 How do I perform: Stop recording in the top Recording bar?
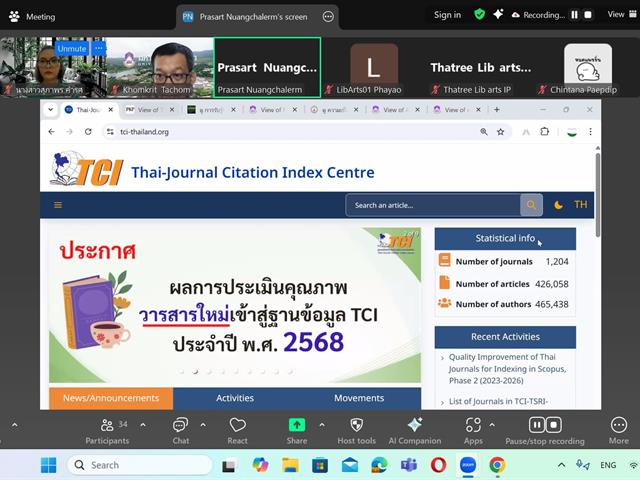[588, 15]
